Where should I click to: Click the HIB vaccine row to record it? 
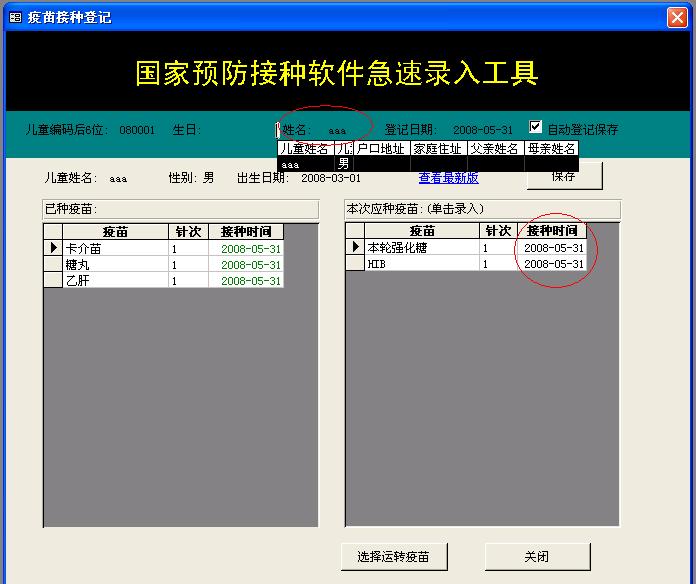click(x=420, y=263)
